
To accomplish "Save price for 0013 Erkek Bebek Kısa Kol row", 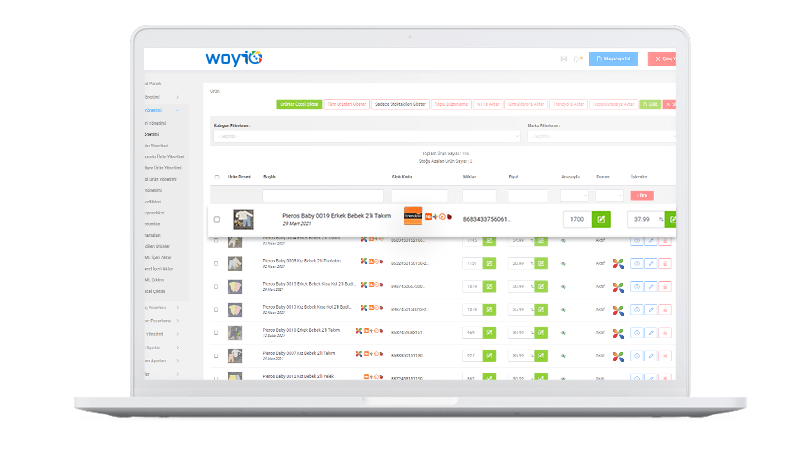I will pos(541,287).
